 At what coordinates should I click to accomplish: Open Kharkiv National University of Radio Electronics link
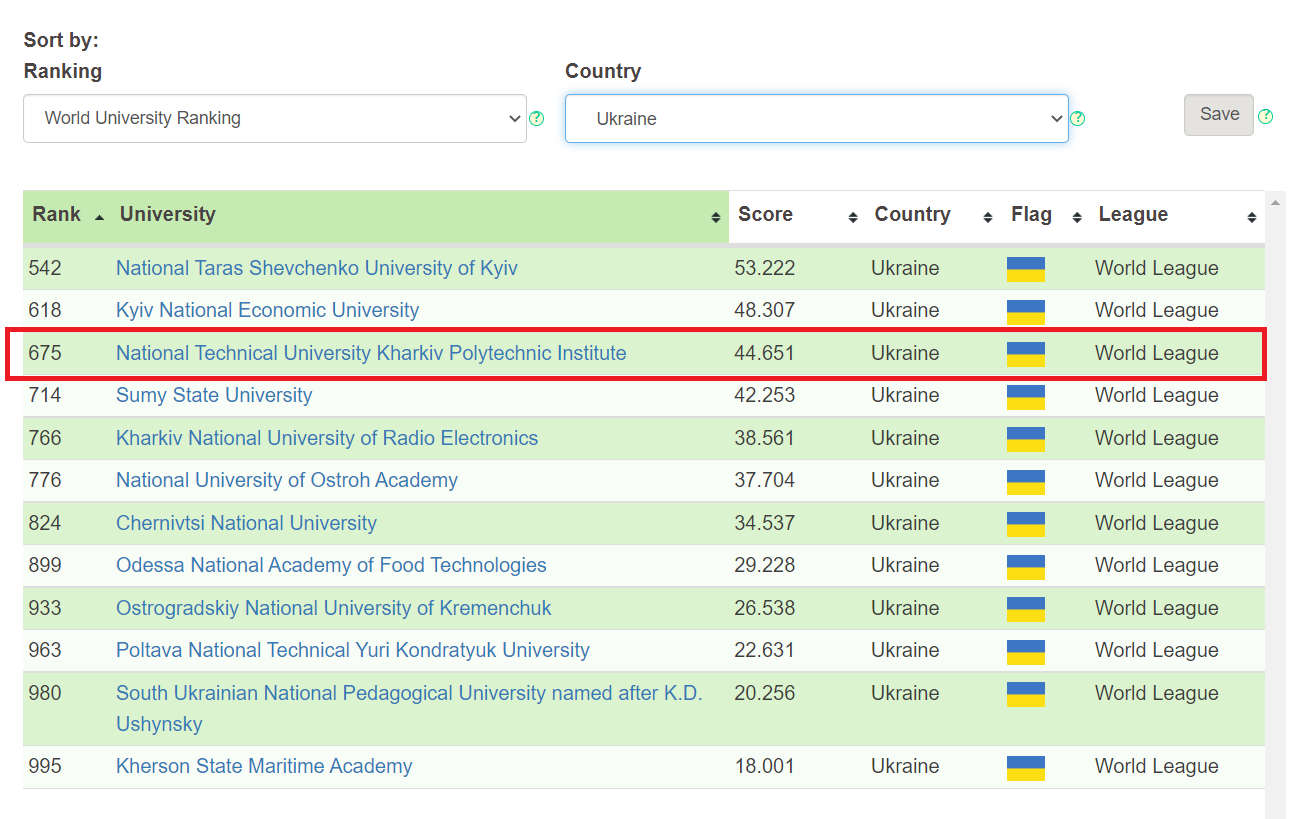point(327,438)
